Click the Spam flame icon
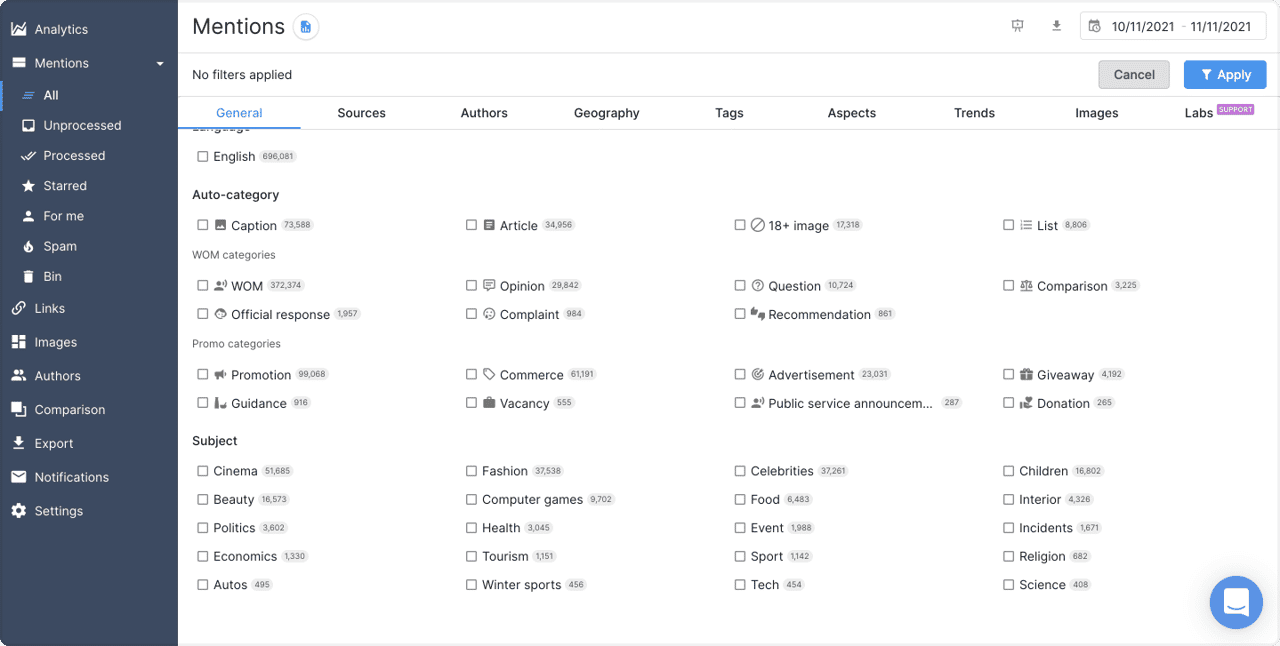 click(x=28, y=246)
